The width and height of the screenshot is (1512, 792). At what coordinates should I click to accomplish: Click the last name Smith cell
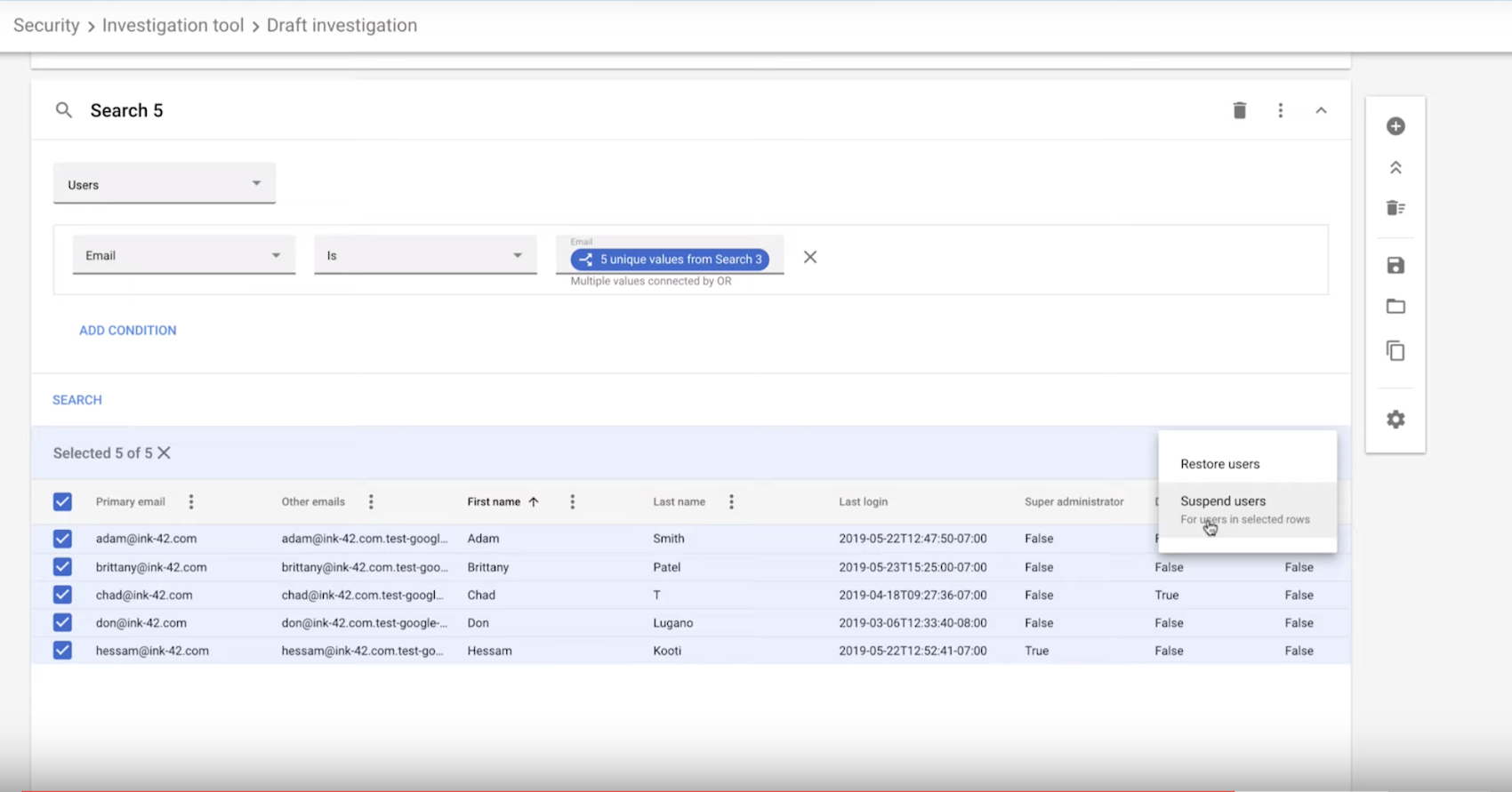(x=669, y=539)
